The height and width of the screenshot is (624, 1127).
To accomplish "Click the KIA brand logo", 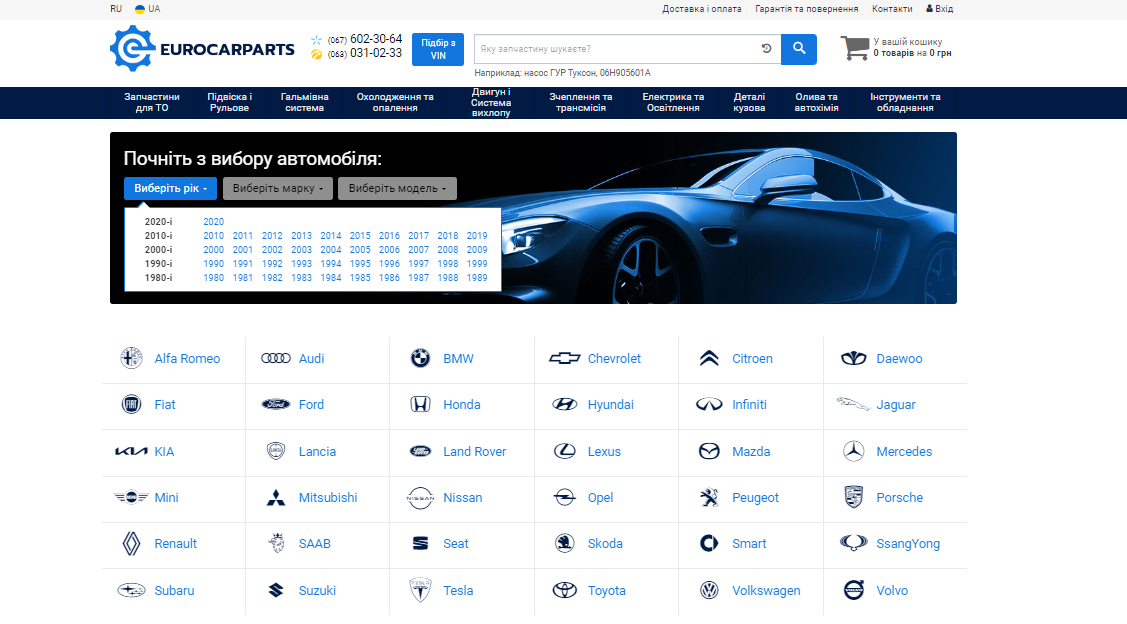I will pyautogui.click(x=131, y=451).
